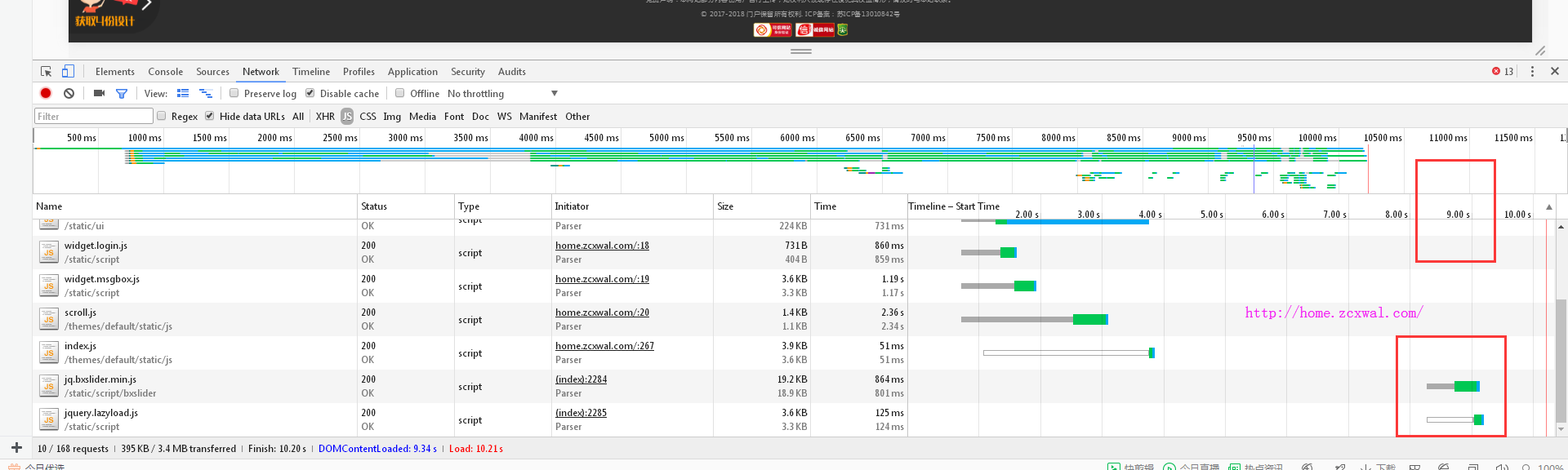Switch to large request rows view

pyautogui.click(x=183, y=94)
